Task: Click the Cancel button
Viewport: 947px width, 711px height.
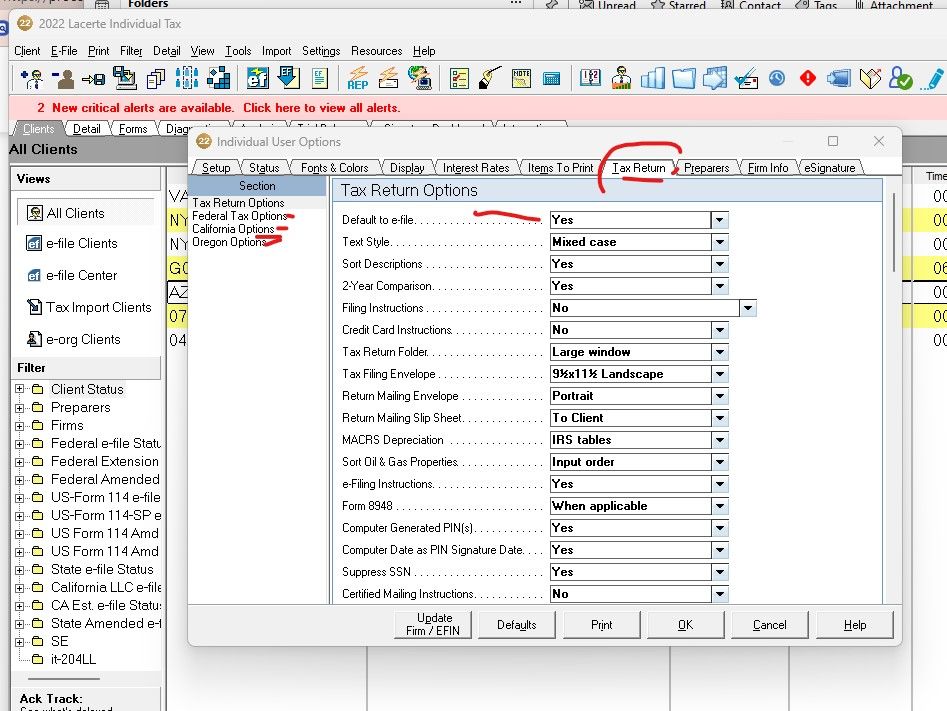Action: click(x=769, y=625)
